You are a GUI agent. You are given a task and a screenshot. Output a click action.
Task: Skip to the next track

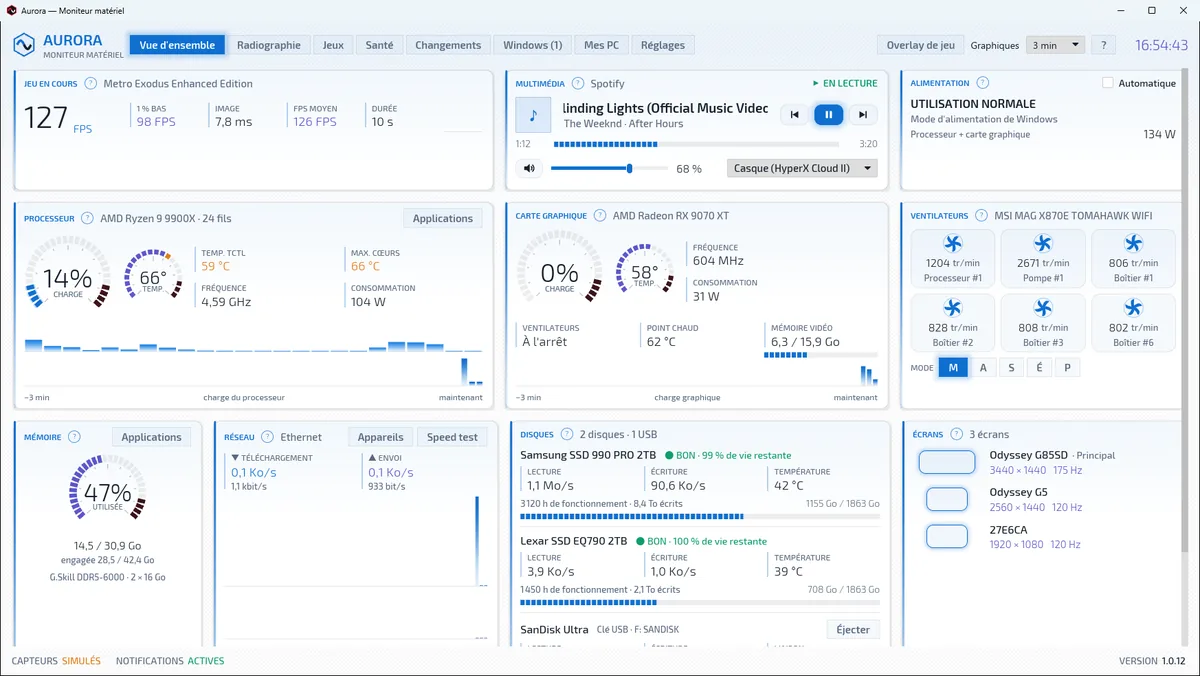coord(862,115)
